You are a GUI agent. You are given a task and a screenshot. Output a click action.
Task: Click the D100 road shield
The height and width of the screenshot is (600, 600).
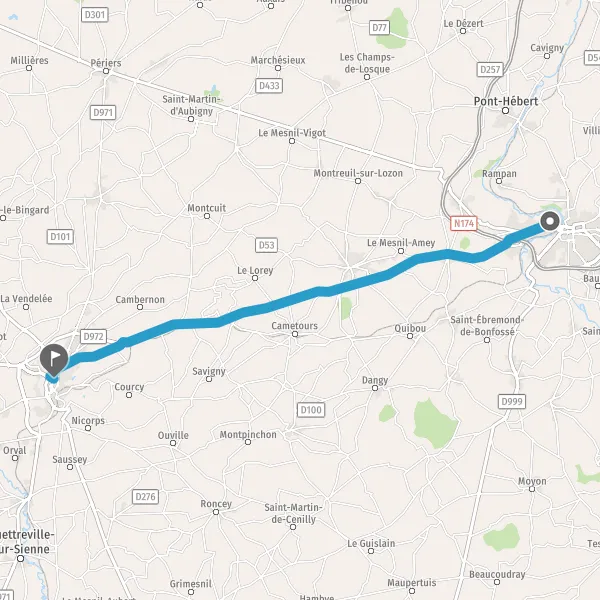tap(311, 410)
